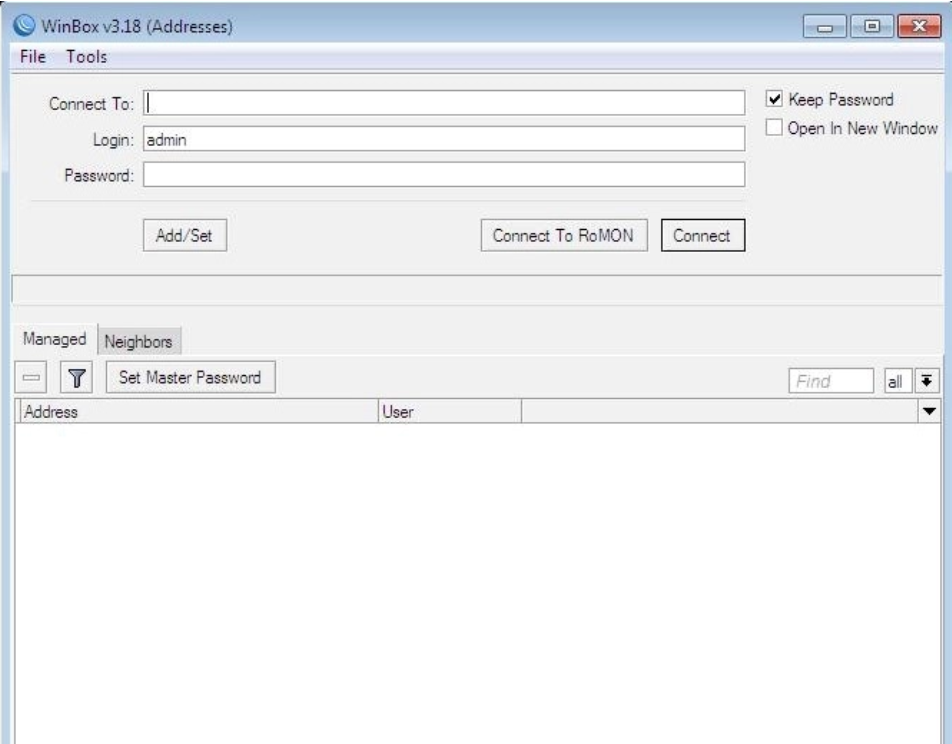This screenshot has height=744, width=952.
Task: Open the 'all' search scope dropdown
Action: point(896,380)
